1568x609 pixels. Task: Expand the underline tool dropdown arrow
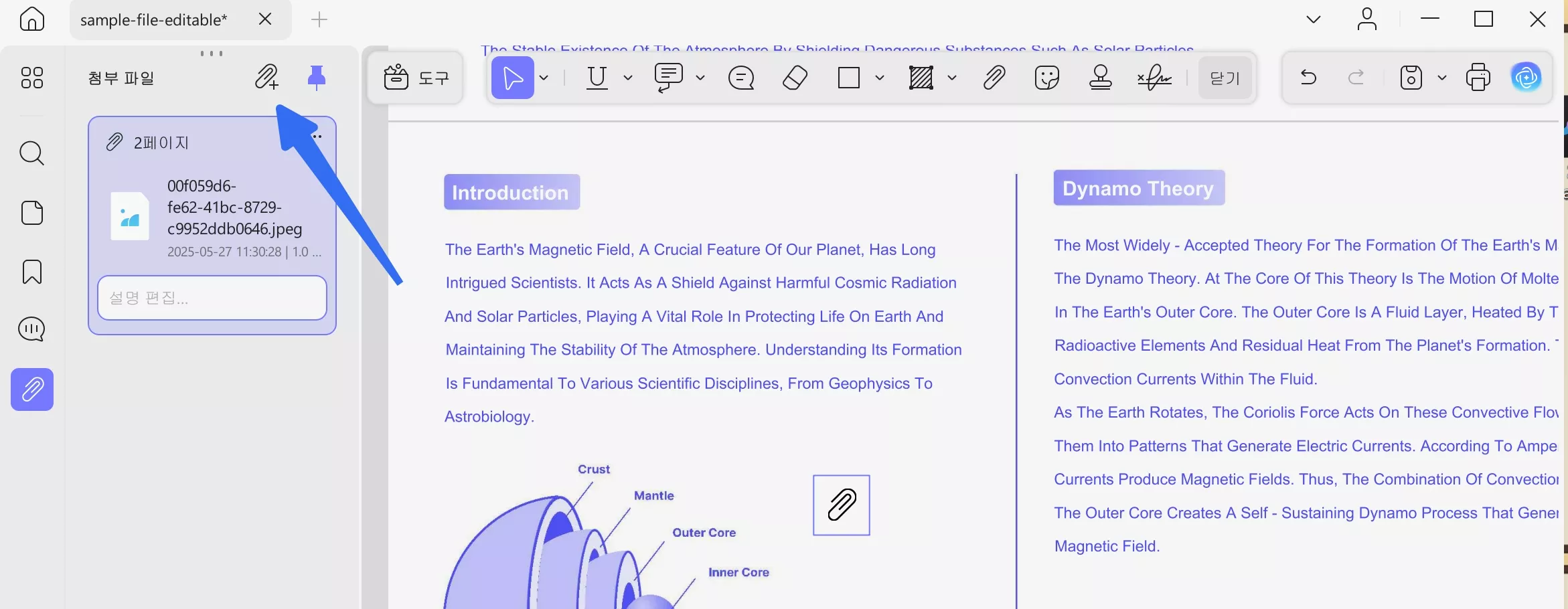(x=627, y=78)
